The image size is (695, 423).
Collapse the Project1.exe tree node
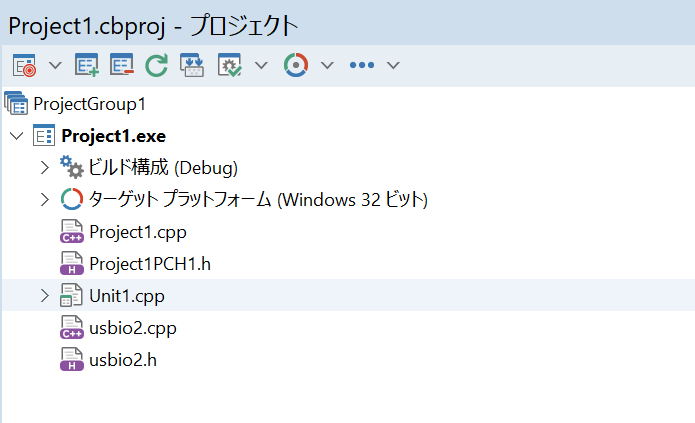[x=15, y=136]
